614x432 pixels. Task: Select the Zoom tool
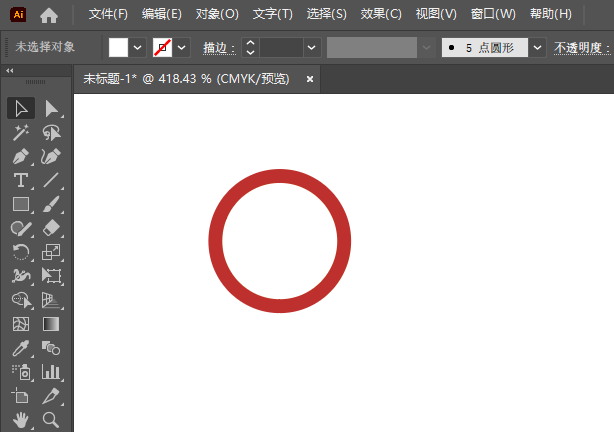coord(51,420)
